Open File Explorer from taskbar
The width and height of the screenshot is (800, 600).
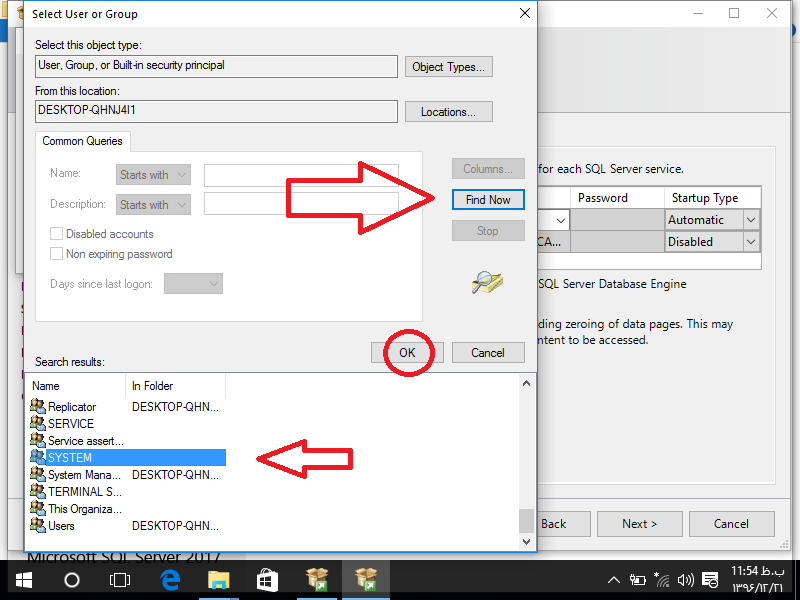point(218,579)
